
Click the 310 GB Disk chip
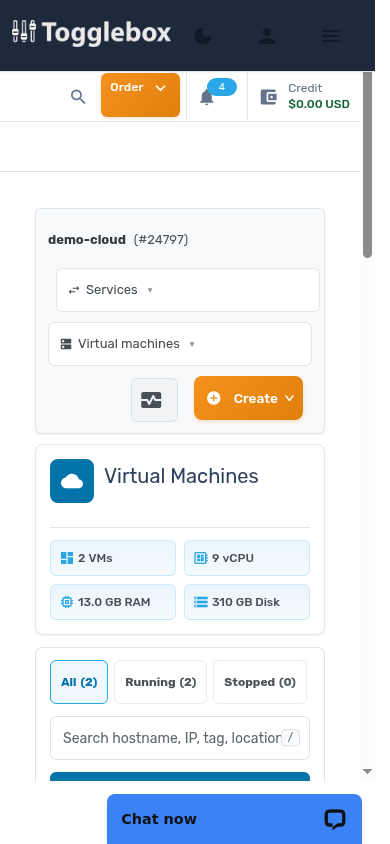(247, 602)
